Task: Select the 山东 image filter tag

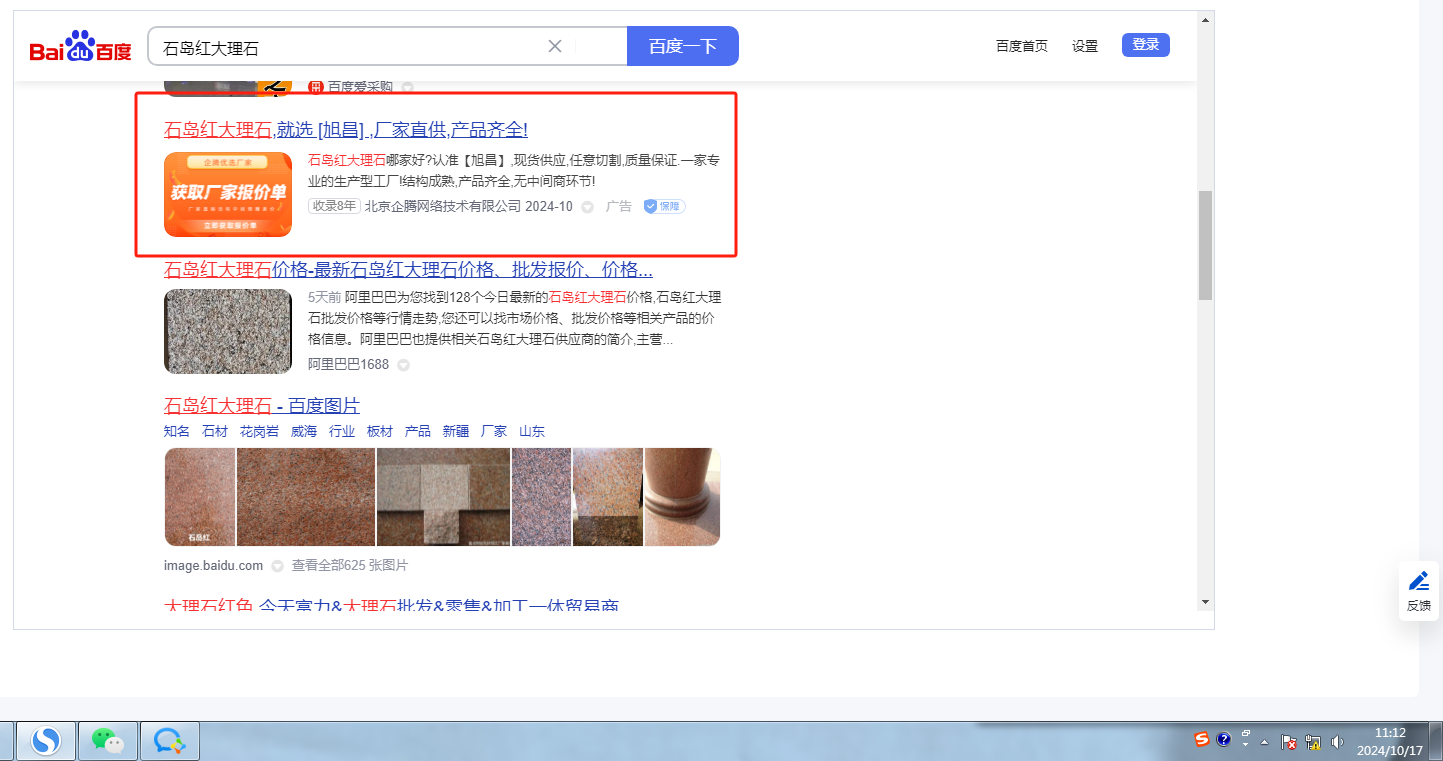Action: [532, 431]
